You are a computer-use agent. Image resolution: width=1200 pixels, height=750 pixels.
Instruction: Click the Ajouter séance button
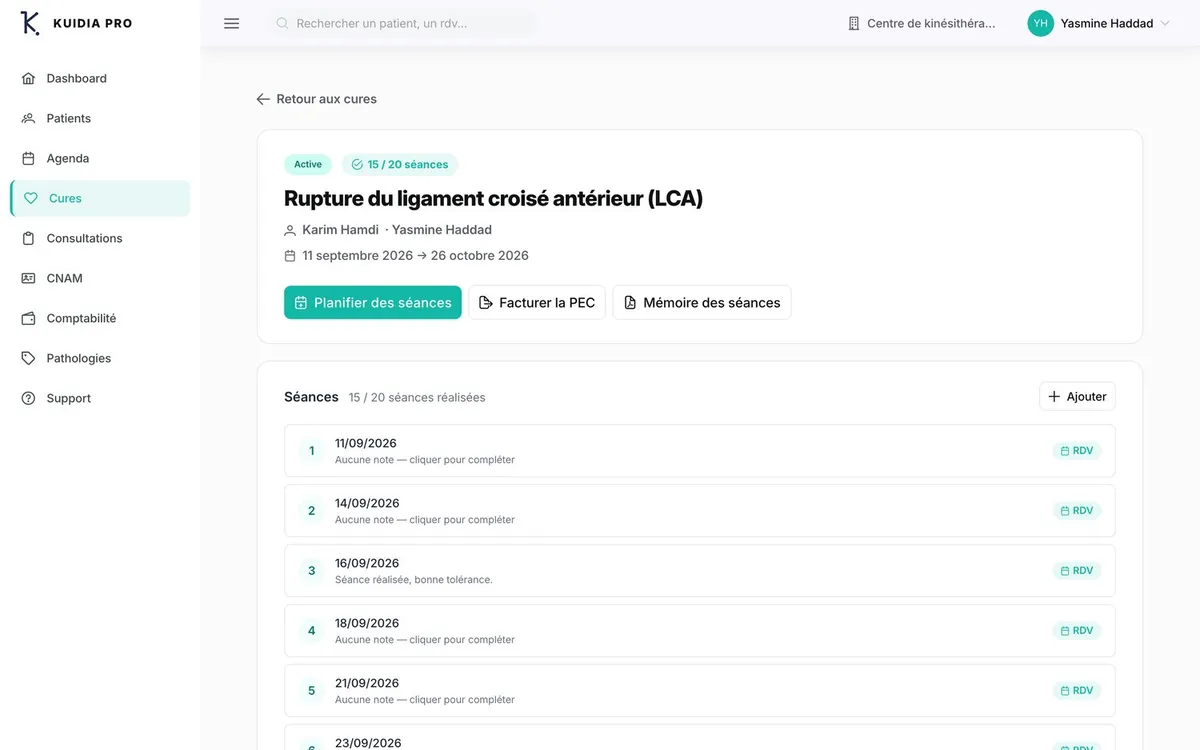click(1077, 396)
